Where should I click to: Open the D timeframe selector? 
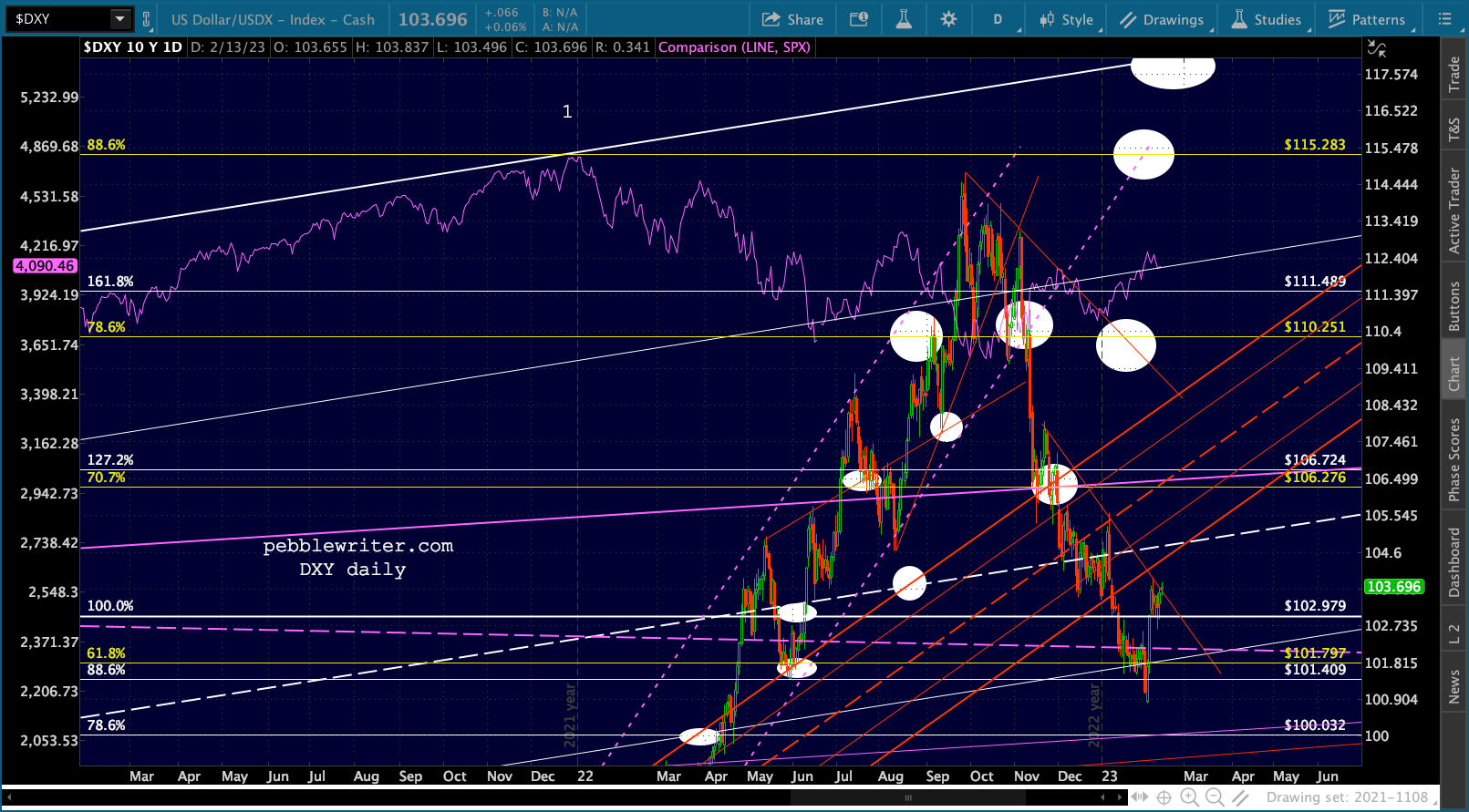[998, 19]
